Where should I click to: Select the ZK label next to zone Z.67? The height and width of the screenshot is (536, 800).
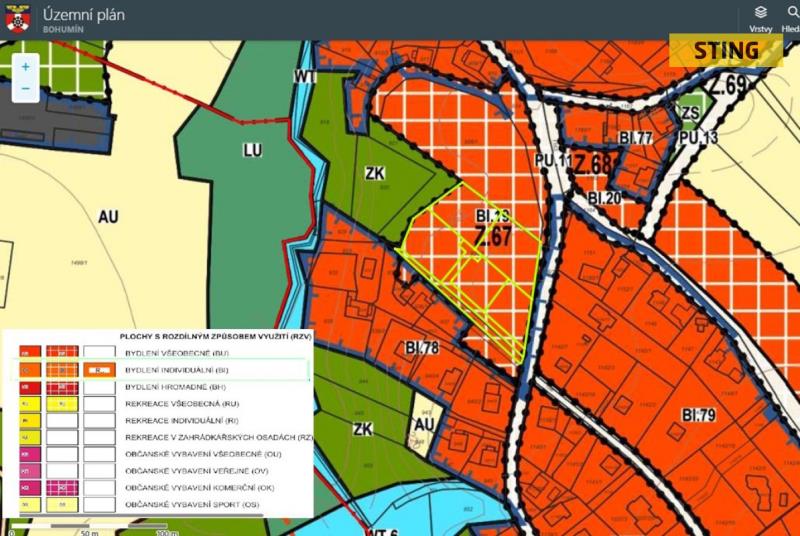374,173
